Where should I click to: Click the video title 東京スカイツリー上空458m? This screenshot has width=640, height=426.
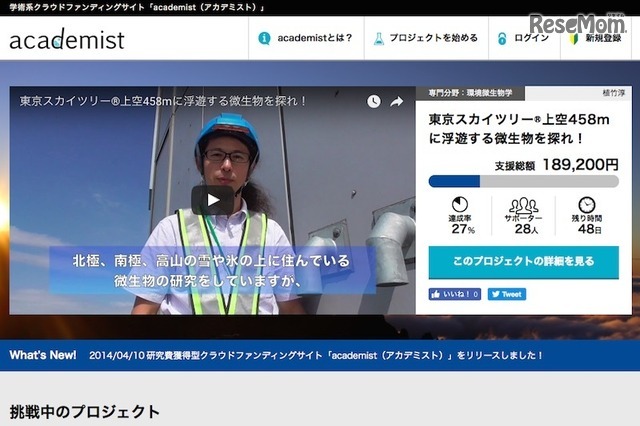[162, 101]
